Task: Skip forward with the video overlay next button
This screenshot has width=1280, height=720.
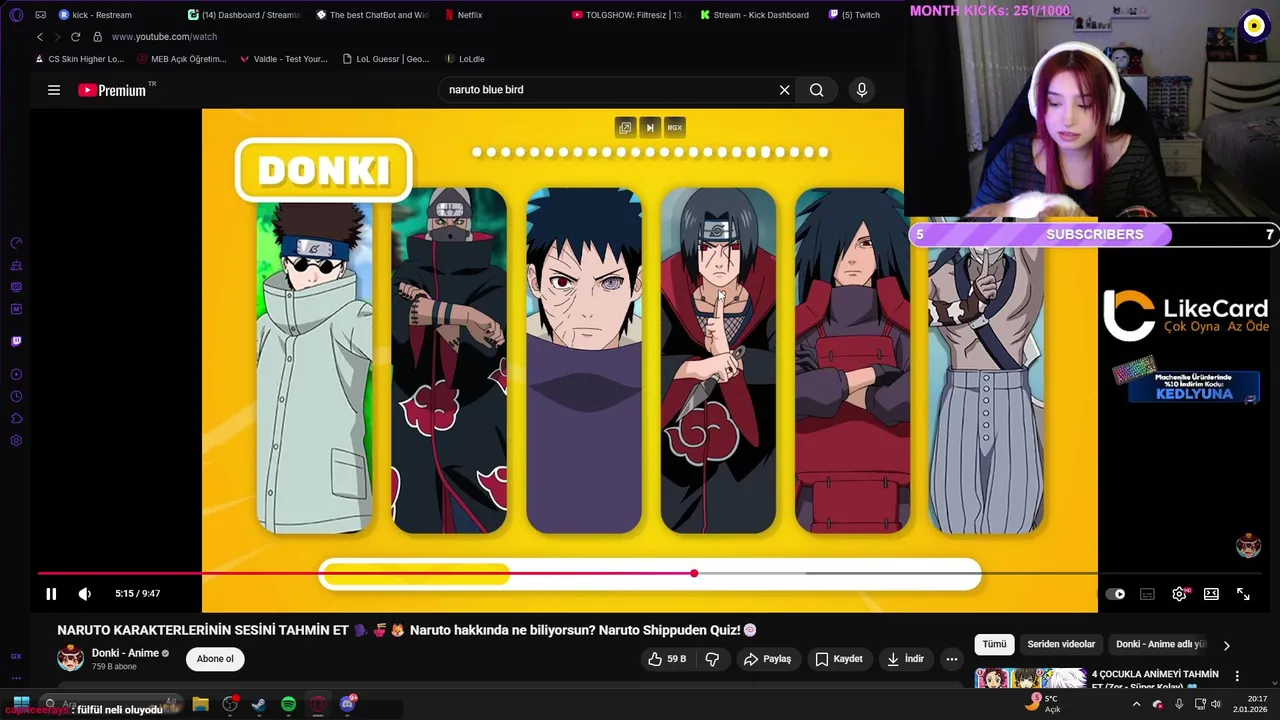Action: click(x=650, y=127)
